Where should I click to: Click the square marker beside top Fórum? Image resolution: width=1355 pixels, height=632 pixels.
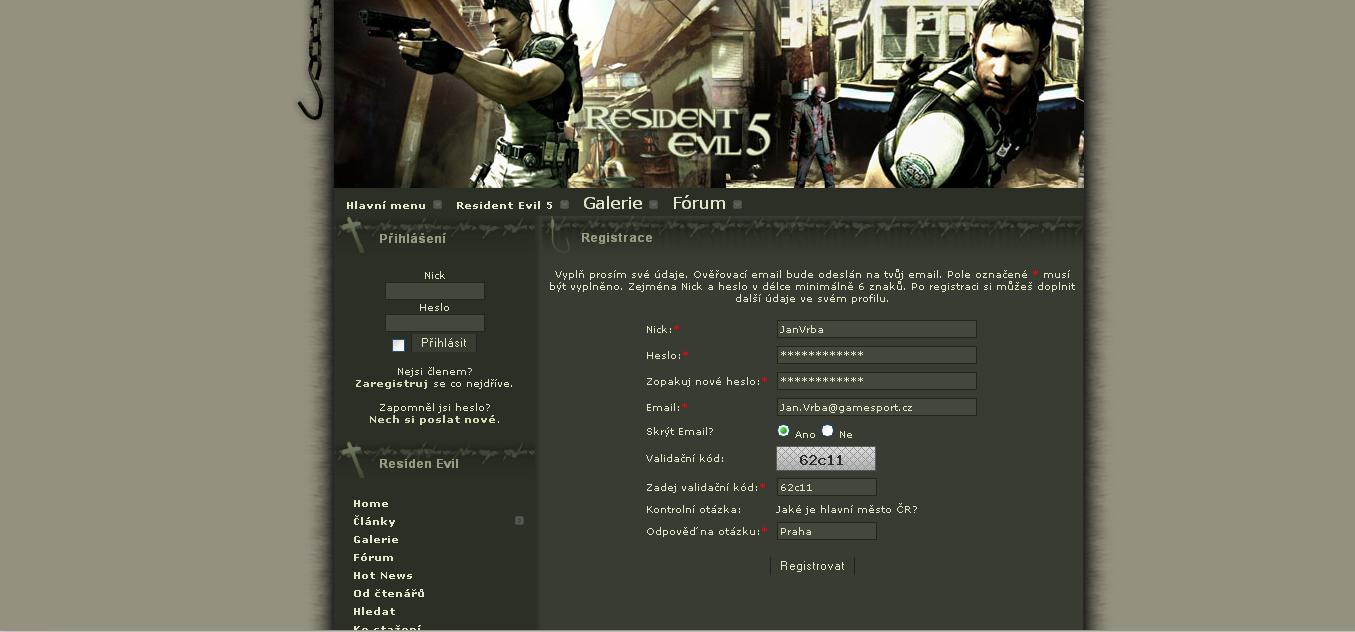click(737, 205)
